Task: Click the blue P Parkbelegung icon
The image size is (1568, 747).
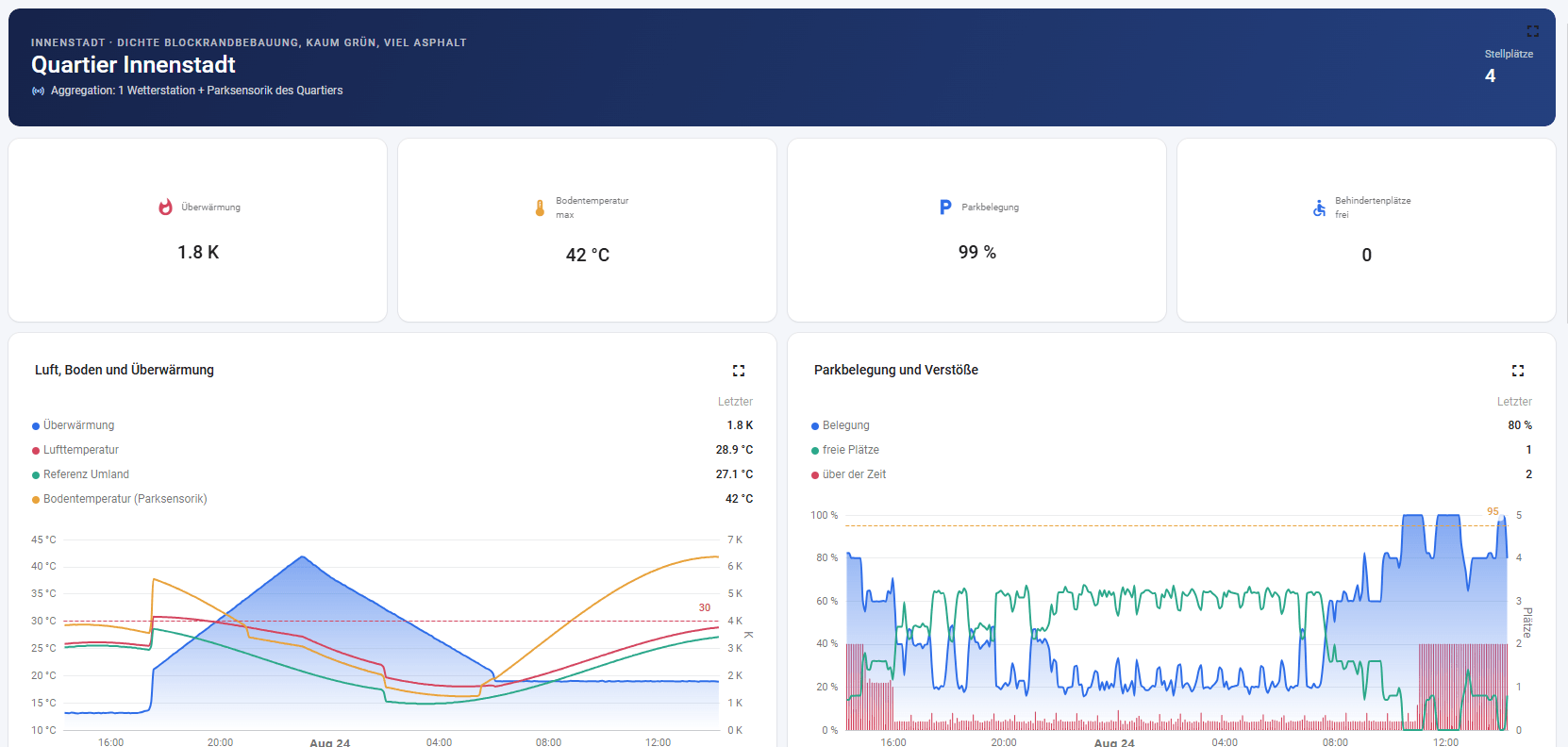Action: click(x=945, y=207)
